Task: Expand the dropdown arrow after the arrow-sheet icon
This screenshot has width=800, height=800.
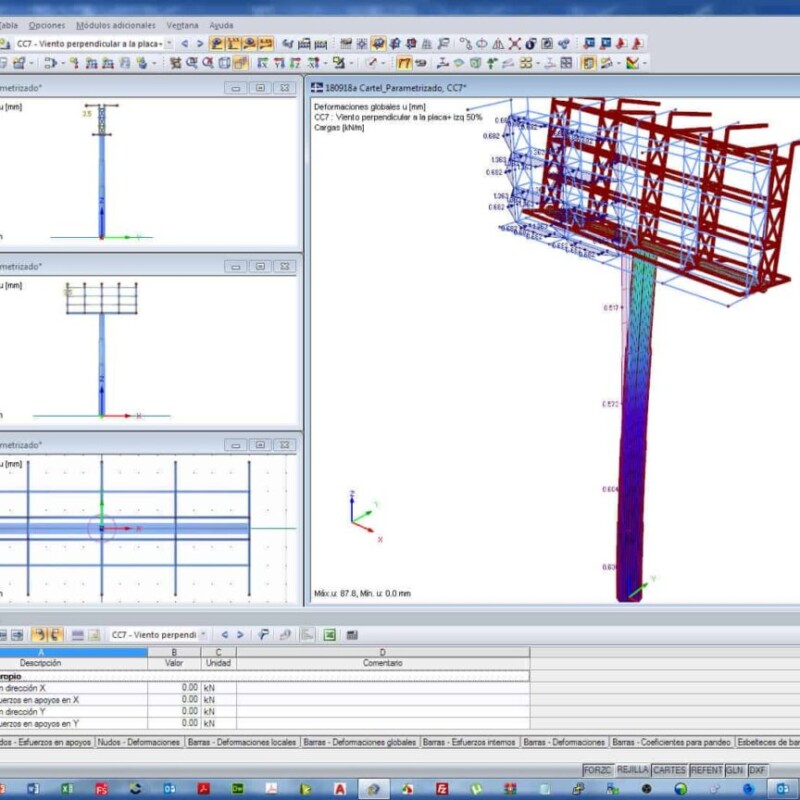Action: 63,63
